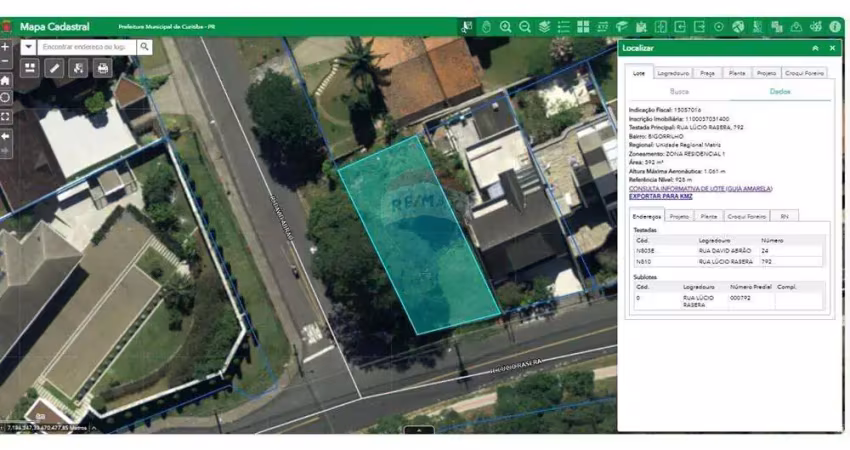Image resolution: width=850 pixels, height=450 pixels.
Task: Open the Croqui Foreiro tab at top
Action: (x=805, y=73)
